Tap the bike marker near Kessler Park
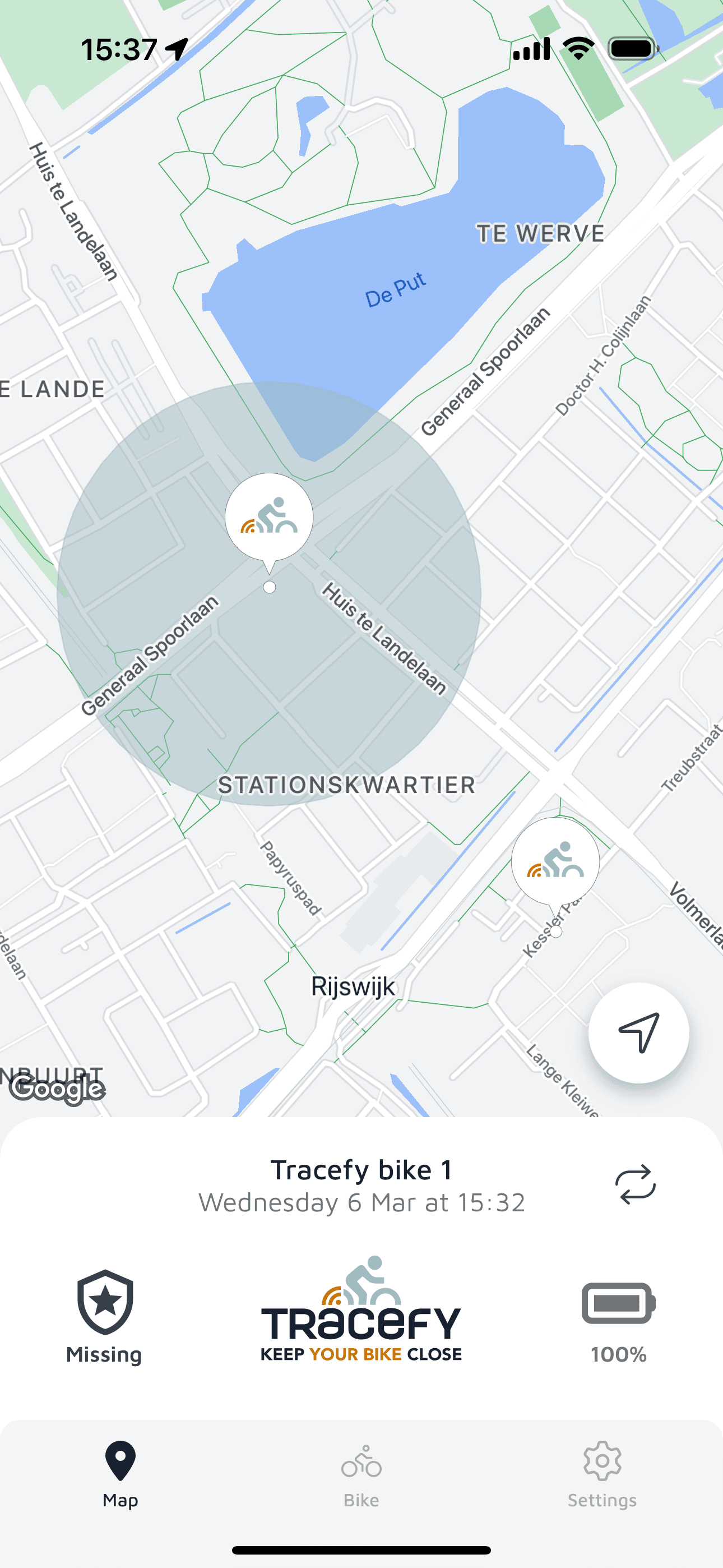Screen dimensions: 723x1568 (555, 862)
